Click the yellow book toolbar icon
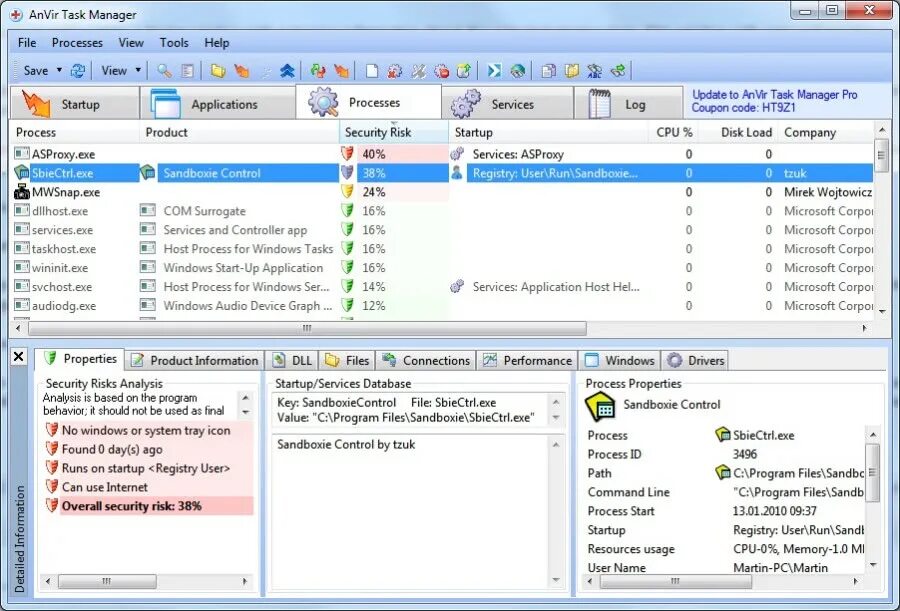This screenshot has height=611, width=900. point(572,71)
